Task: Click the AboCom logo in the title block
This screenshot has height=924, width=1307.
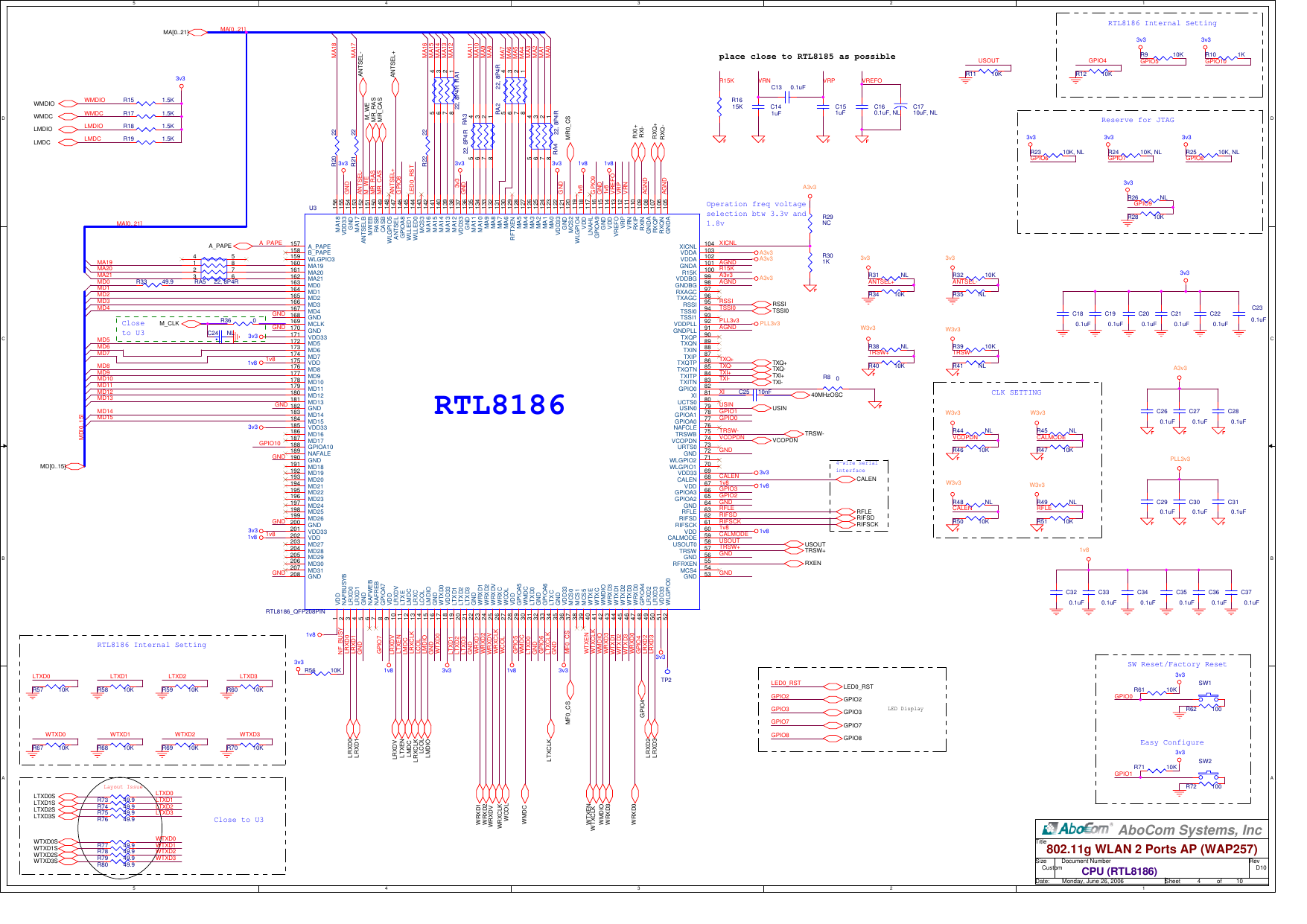Action: [1076, 829]
